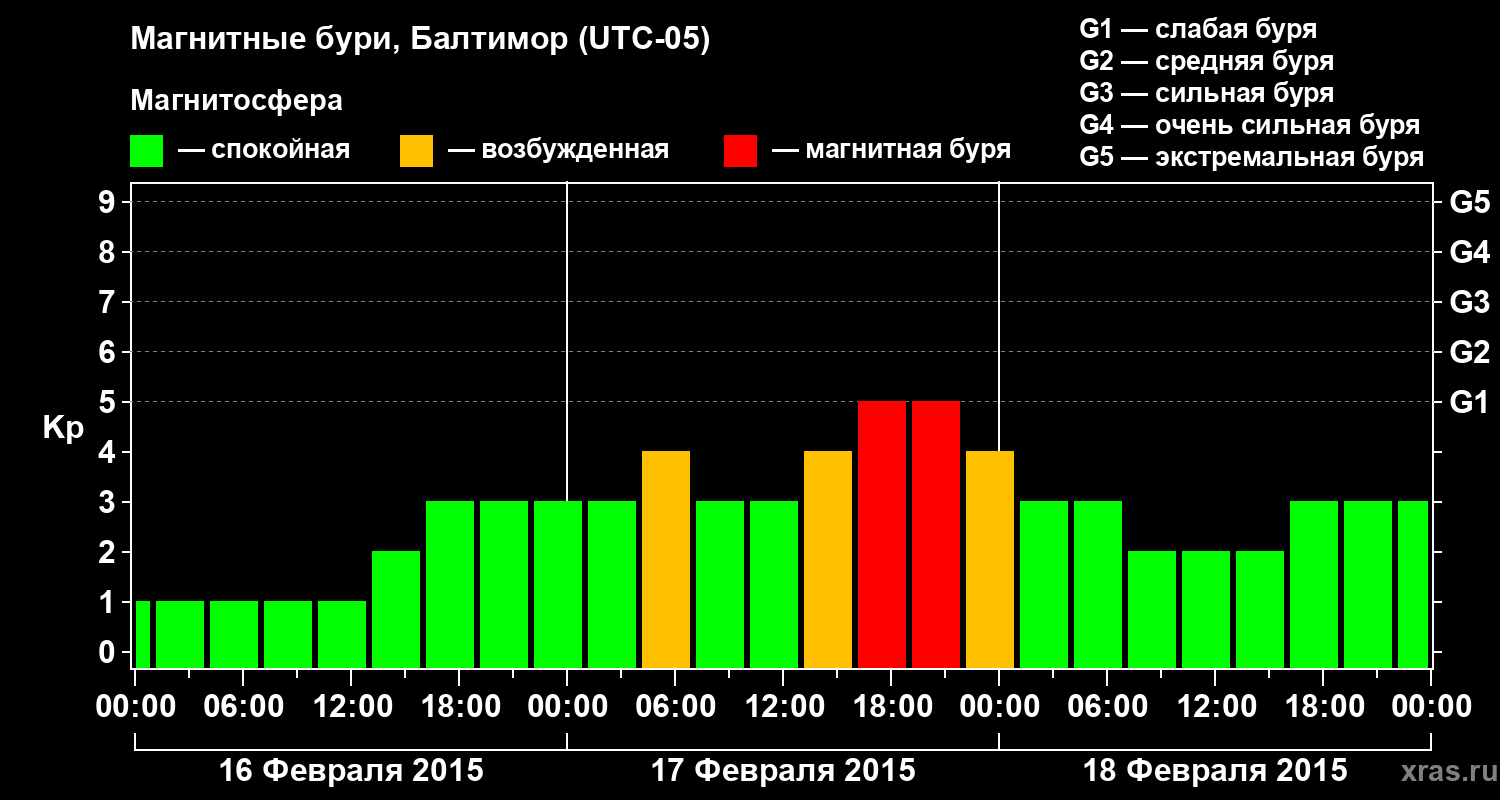Click the 00:00 label between 16 and 17 February

pos(567,707)
